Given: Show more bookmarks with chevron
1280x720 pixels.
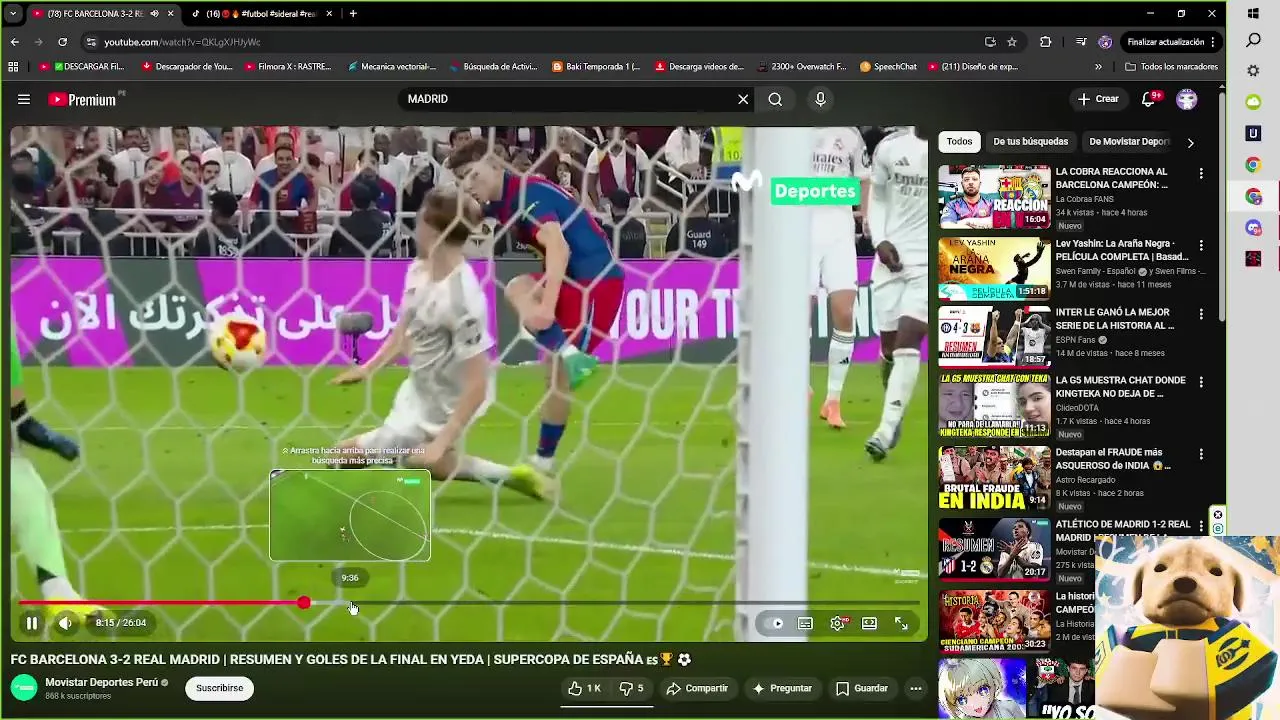Looking at the screenshot, I should pyautogui.click(x=1098, y=67).
